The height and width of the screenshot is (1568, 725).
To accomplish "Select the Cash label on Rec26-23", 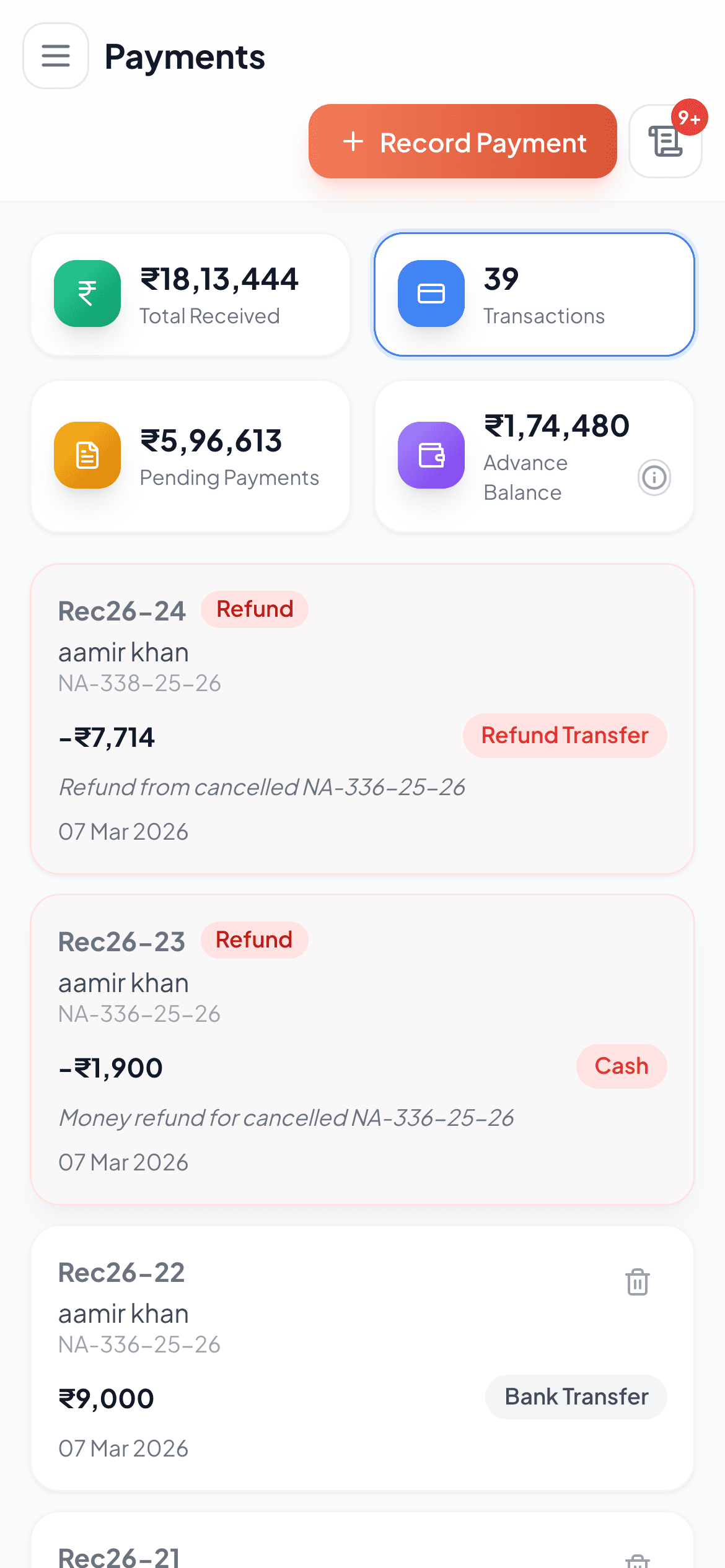I will click(x=622, y=1066).
